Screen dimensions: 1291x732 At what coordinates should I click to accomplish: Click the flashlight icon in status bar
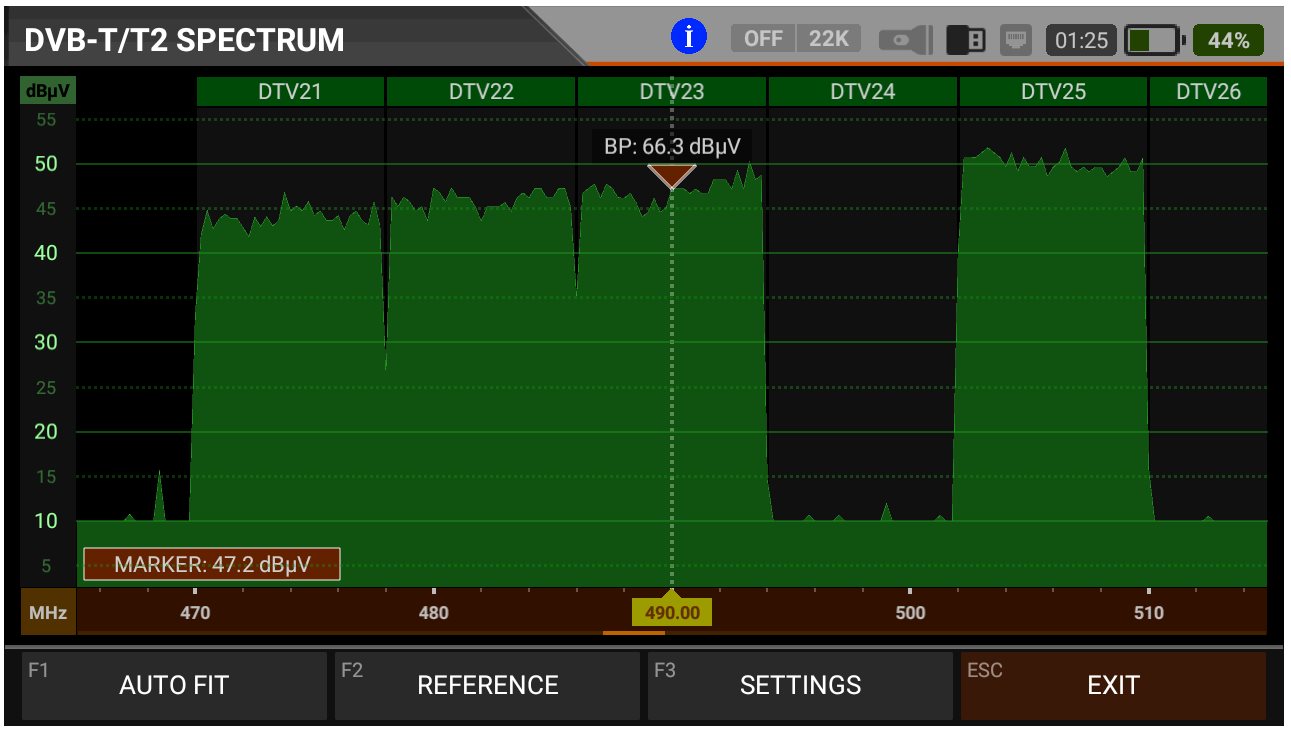tap(905, 40)
